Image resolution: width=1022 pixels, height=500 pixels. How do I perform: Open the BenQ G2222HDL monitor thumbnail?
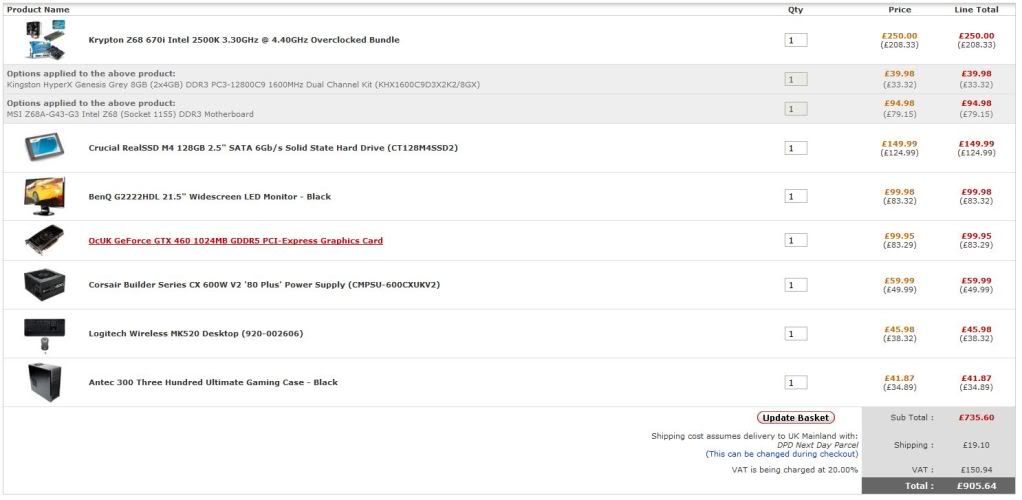(45, 196)
